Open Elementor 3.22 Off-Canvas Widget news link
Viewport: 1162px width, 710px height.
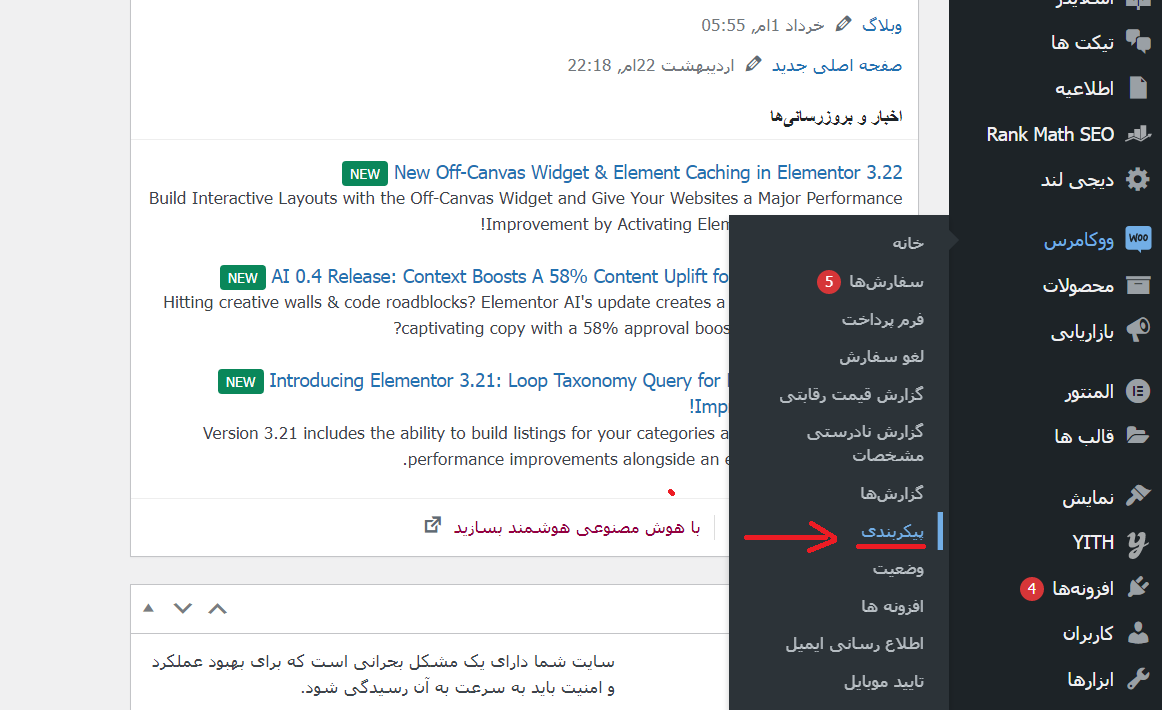(x=648, y=173)
